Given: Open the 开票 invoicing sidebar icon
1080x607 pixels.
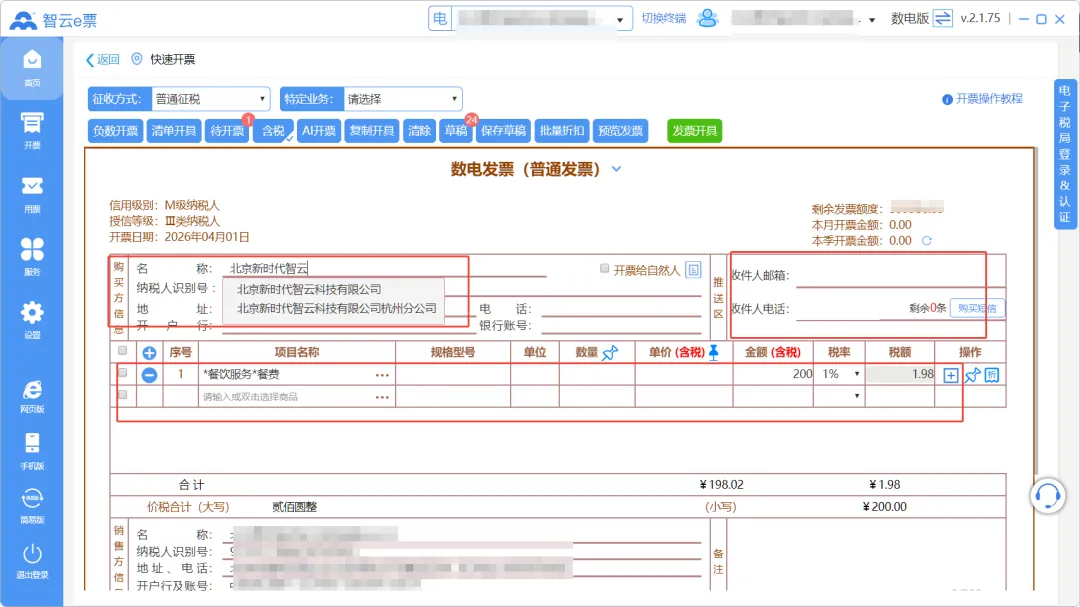Looking at the screenshot, I should coord(32,131).
